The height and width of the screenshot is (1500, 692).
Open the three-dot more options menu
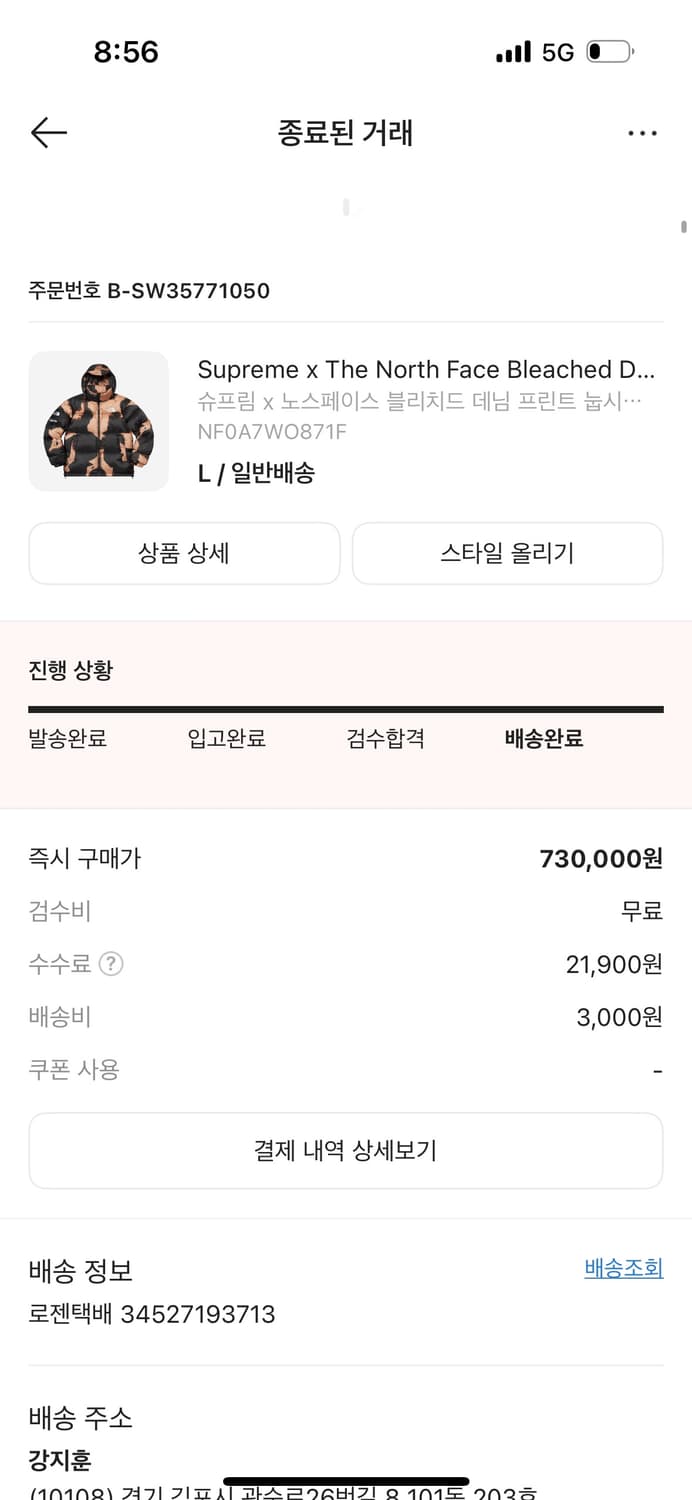642,133
